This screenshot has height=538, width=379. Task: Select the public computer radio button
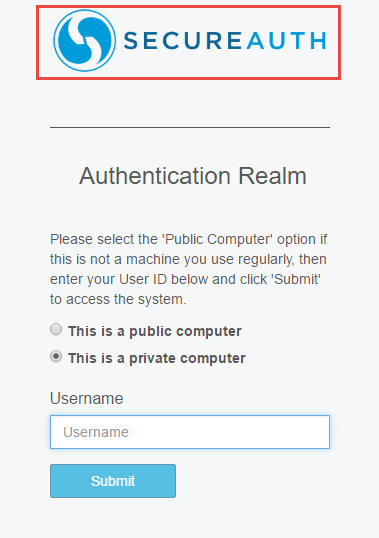click(56, 329)
